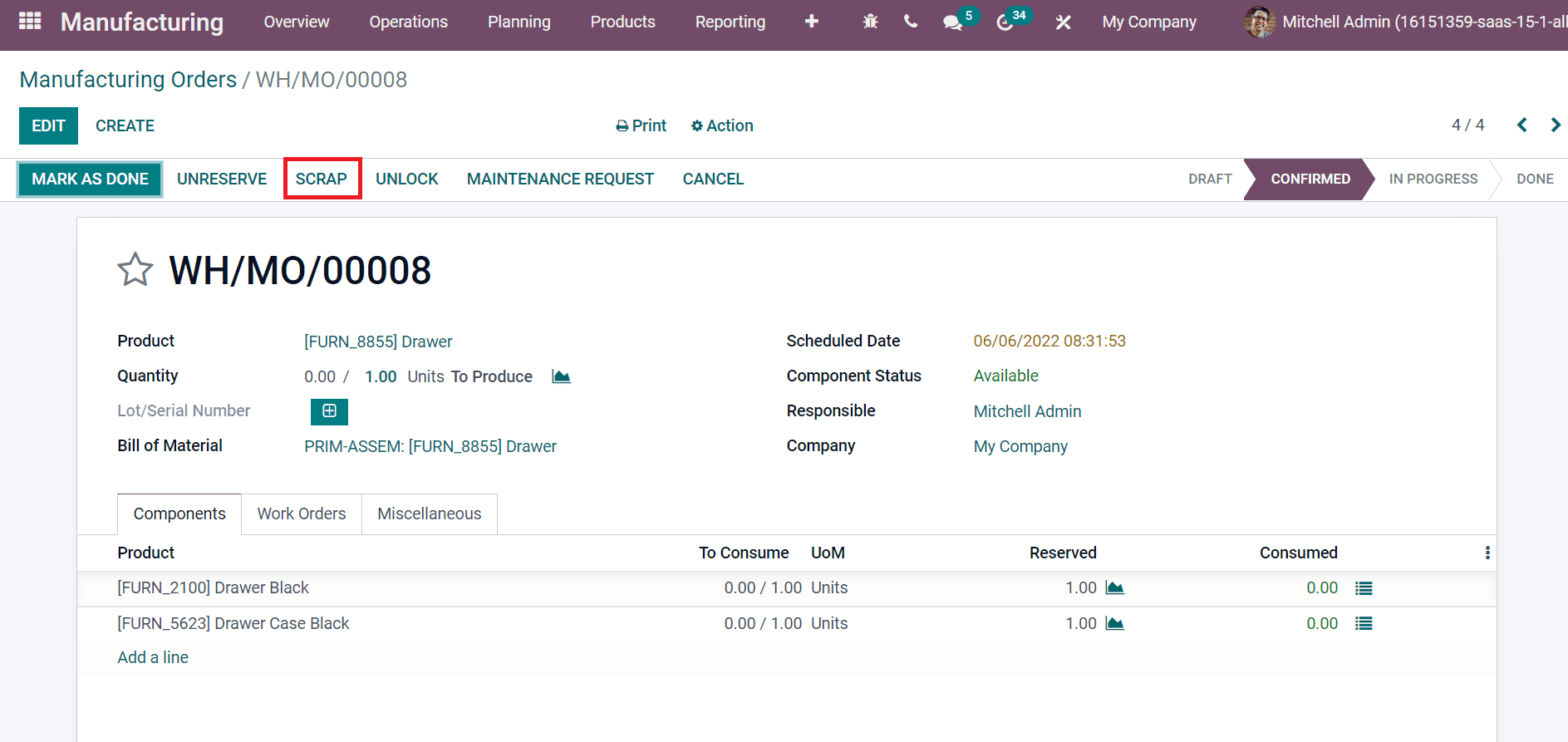The width and height of the screenshot is (1568, 742).
Task: Select CONFIRMED stage in status bar
Action: (1310, 179)
